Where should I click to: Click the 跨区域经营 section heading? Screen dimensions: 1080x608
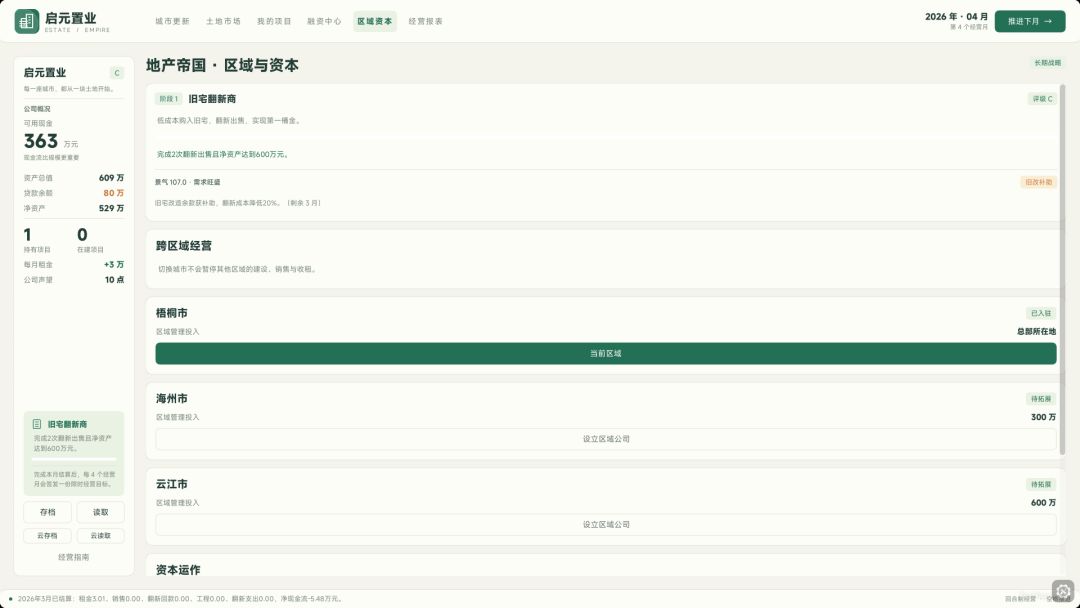pos(184,246)
